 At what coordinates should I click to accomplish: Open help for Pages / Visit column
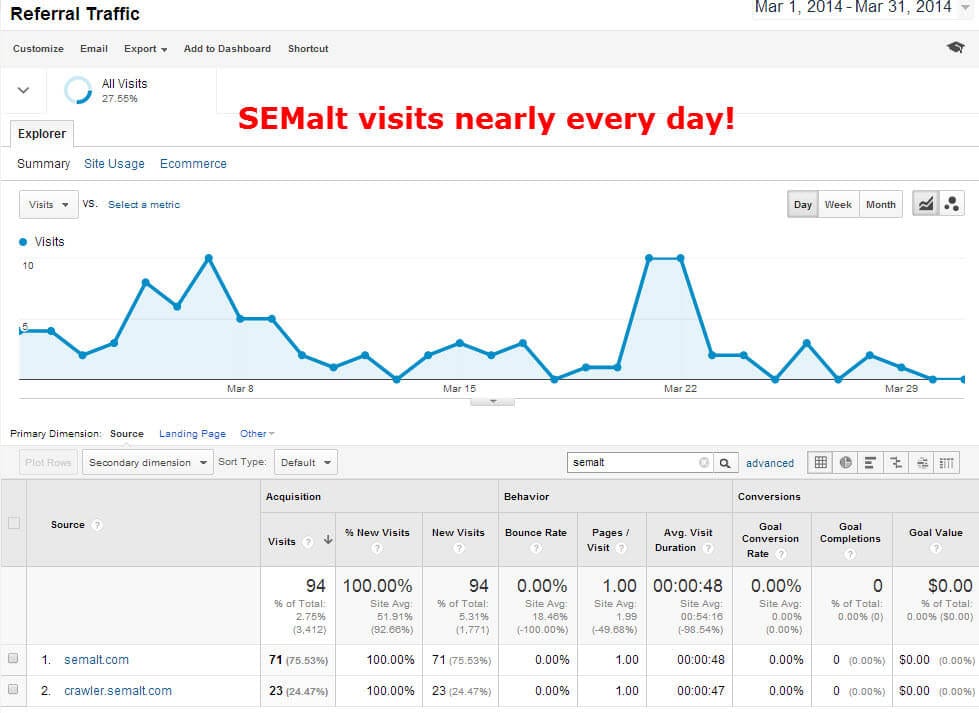click(x=621, y=548)
